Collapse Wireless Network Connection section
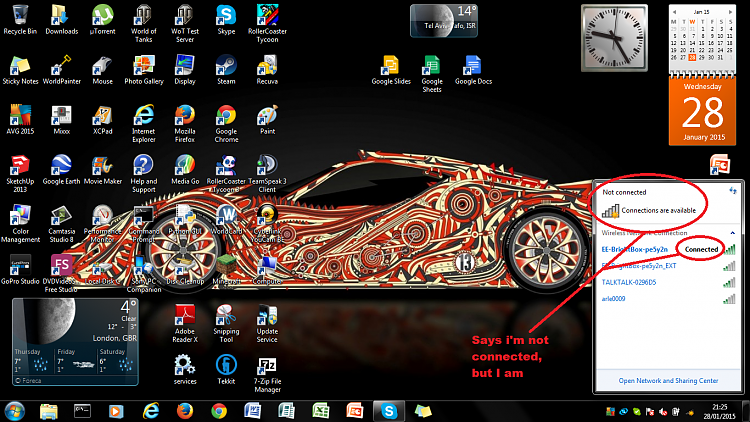Viewport: 750px width, 422px height. (x=732, y=233)
